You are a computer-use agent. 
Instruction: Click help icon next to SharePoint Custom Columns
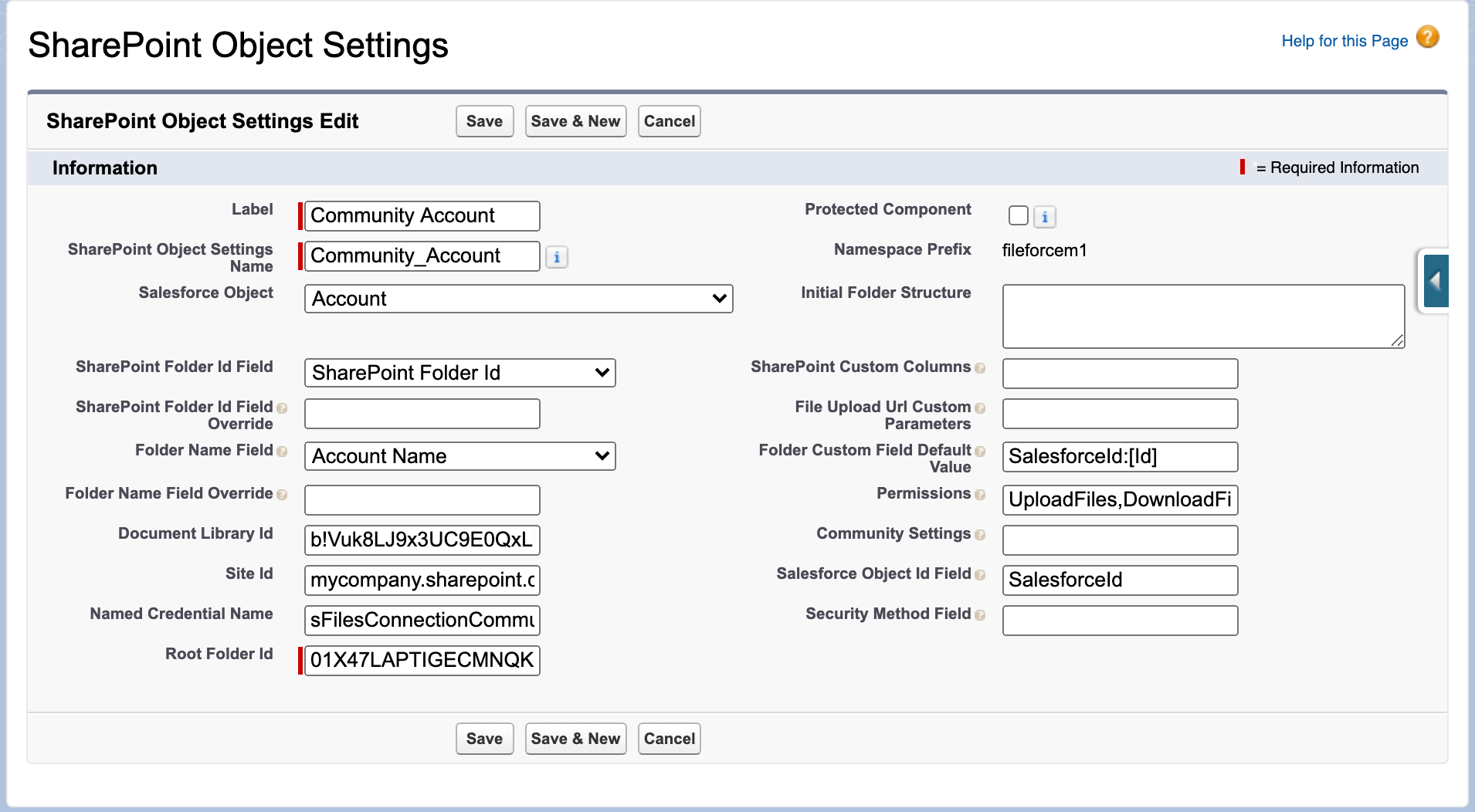980,367
